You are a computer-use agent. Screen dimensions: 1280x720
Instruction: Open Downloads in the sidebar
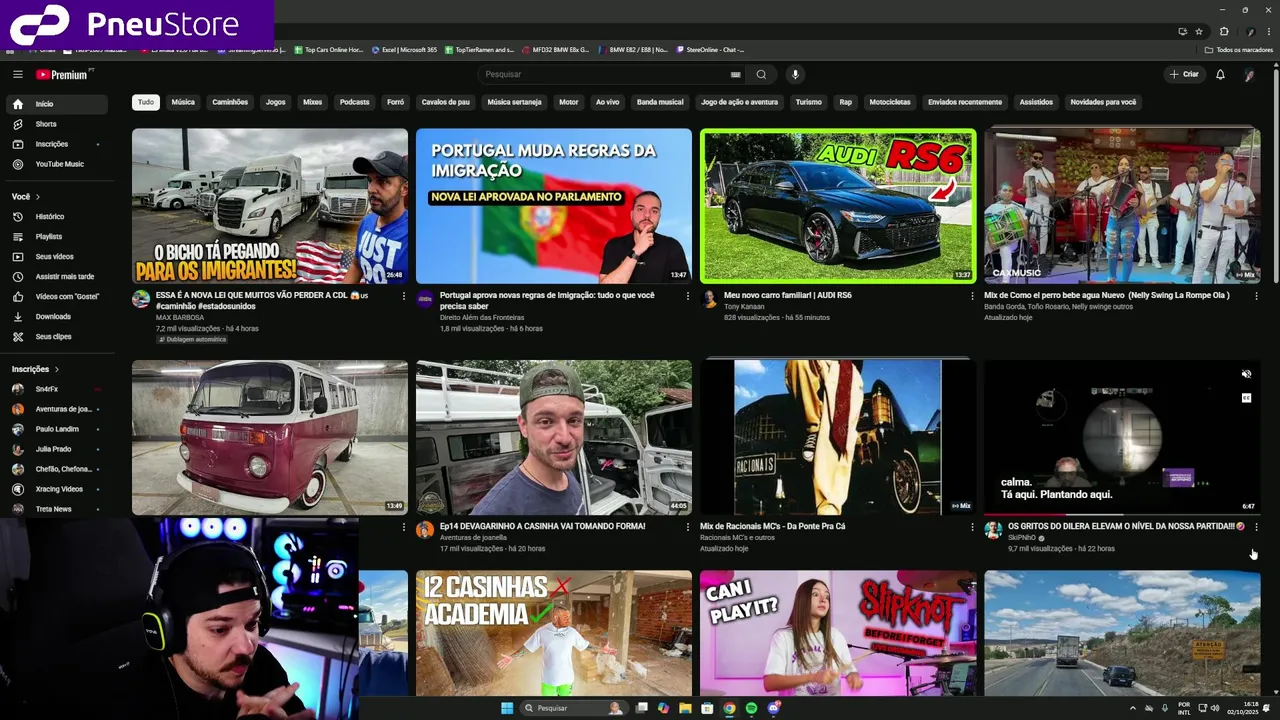coord(56,316)
